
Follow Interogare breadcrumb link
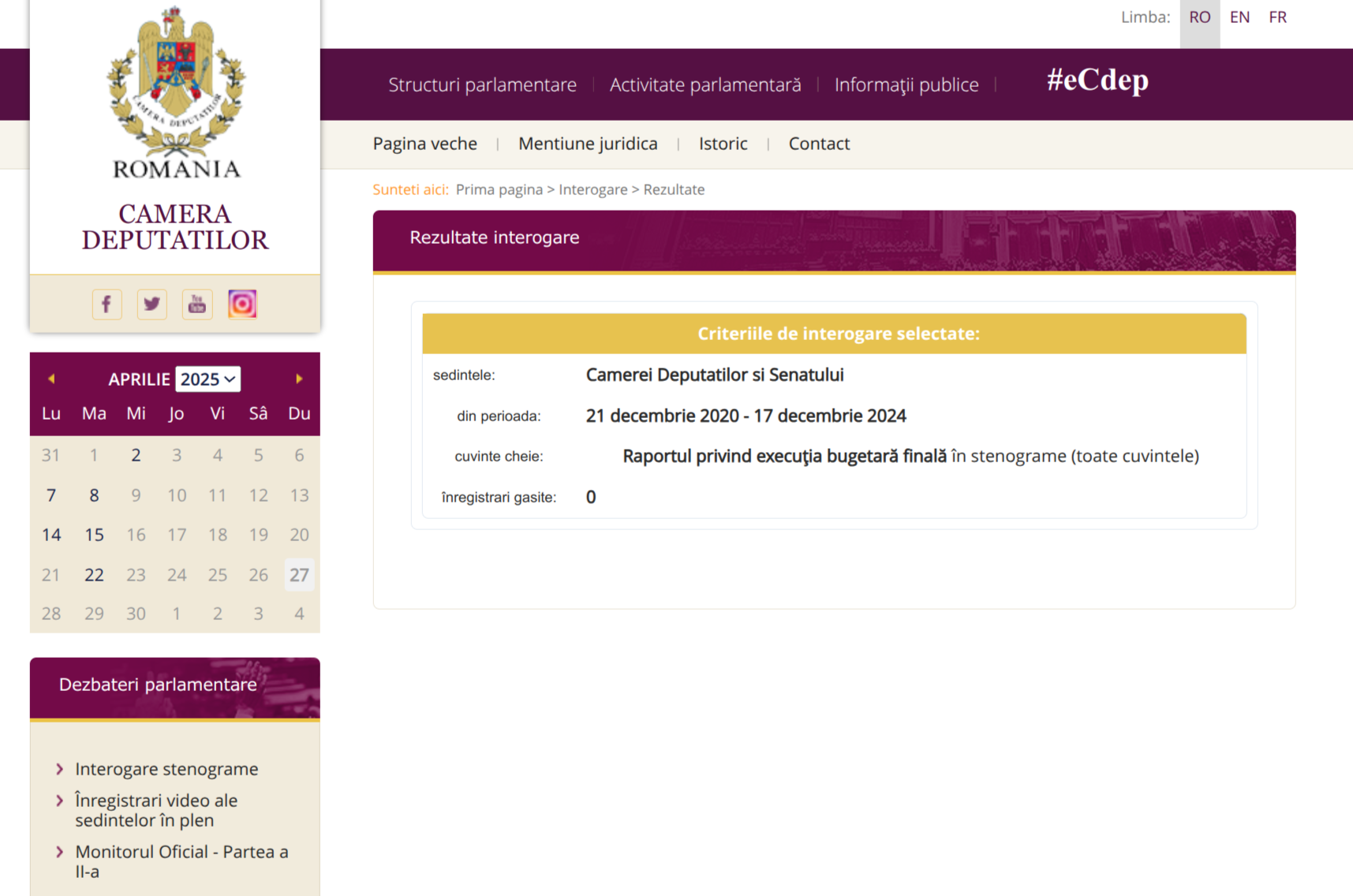(592, 189)
